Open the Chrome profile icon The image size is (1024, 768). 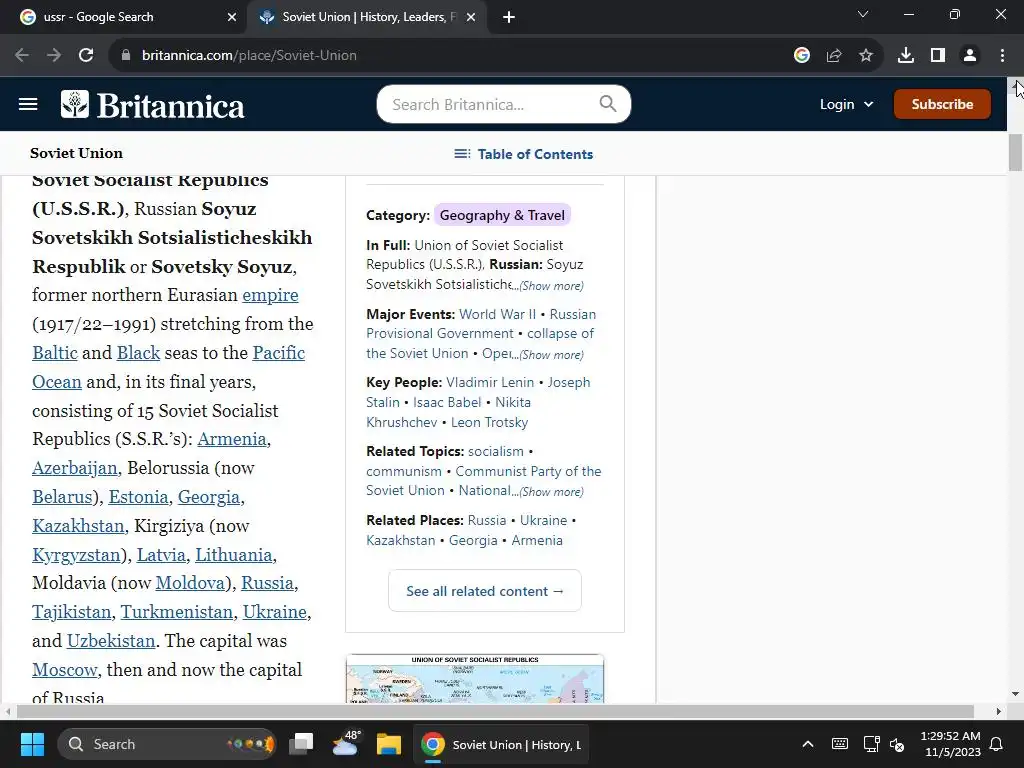coord(970,56)
